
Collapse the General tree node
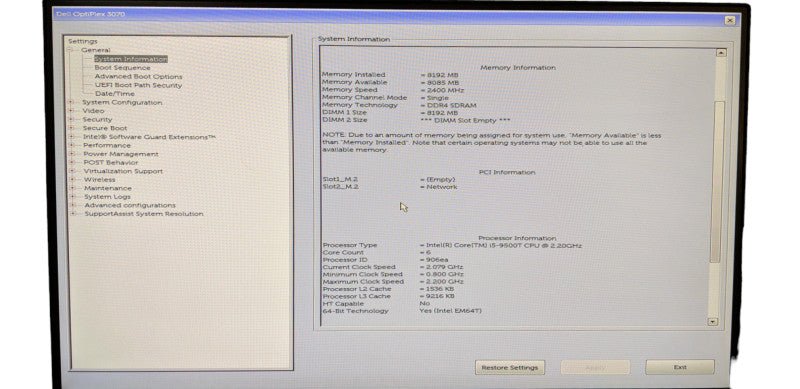[70, 50]
